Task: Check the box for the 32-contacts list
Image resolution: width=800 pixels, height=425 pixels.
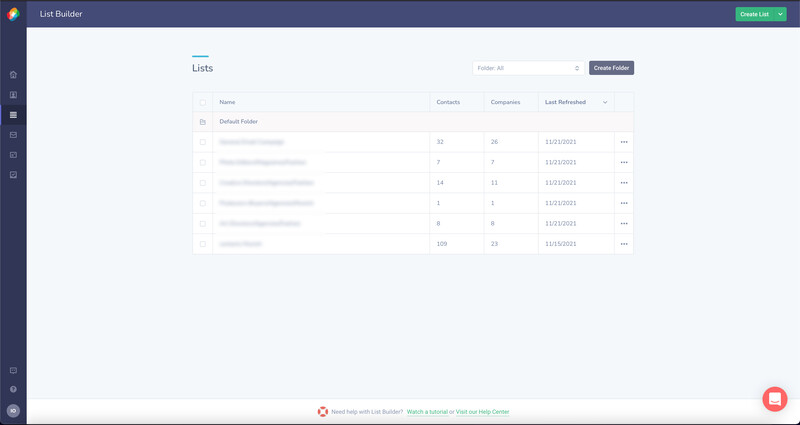Action: [203, 142]
